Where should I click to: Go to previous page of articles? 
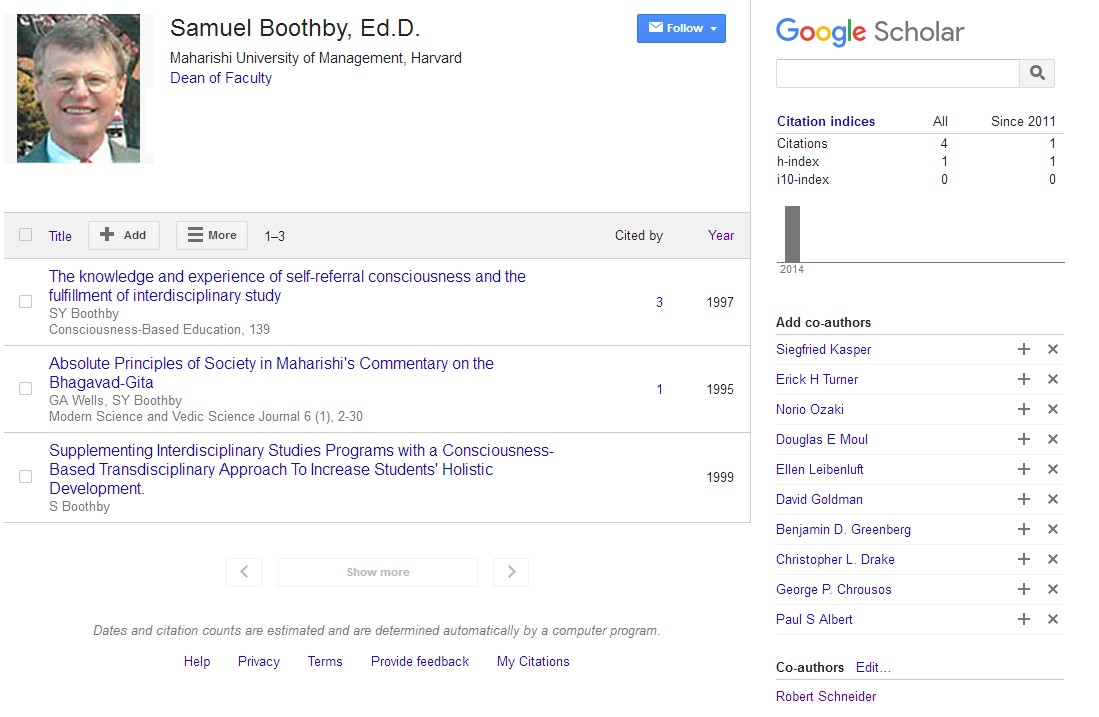coord(244,572)
